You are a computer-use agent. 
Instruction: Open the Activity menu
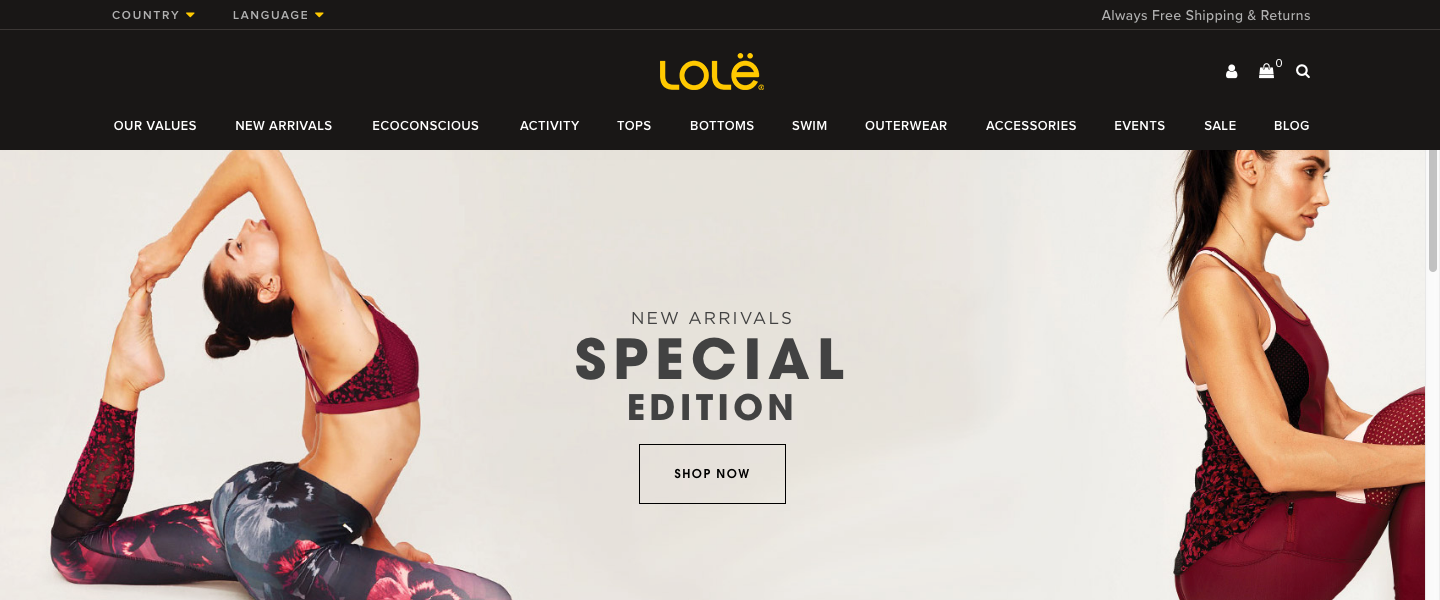tap(550, 126)
